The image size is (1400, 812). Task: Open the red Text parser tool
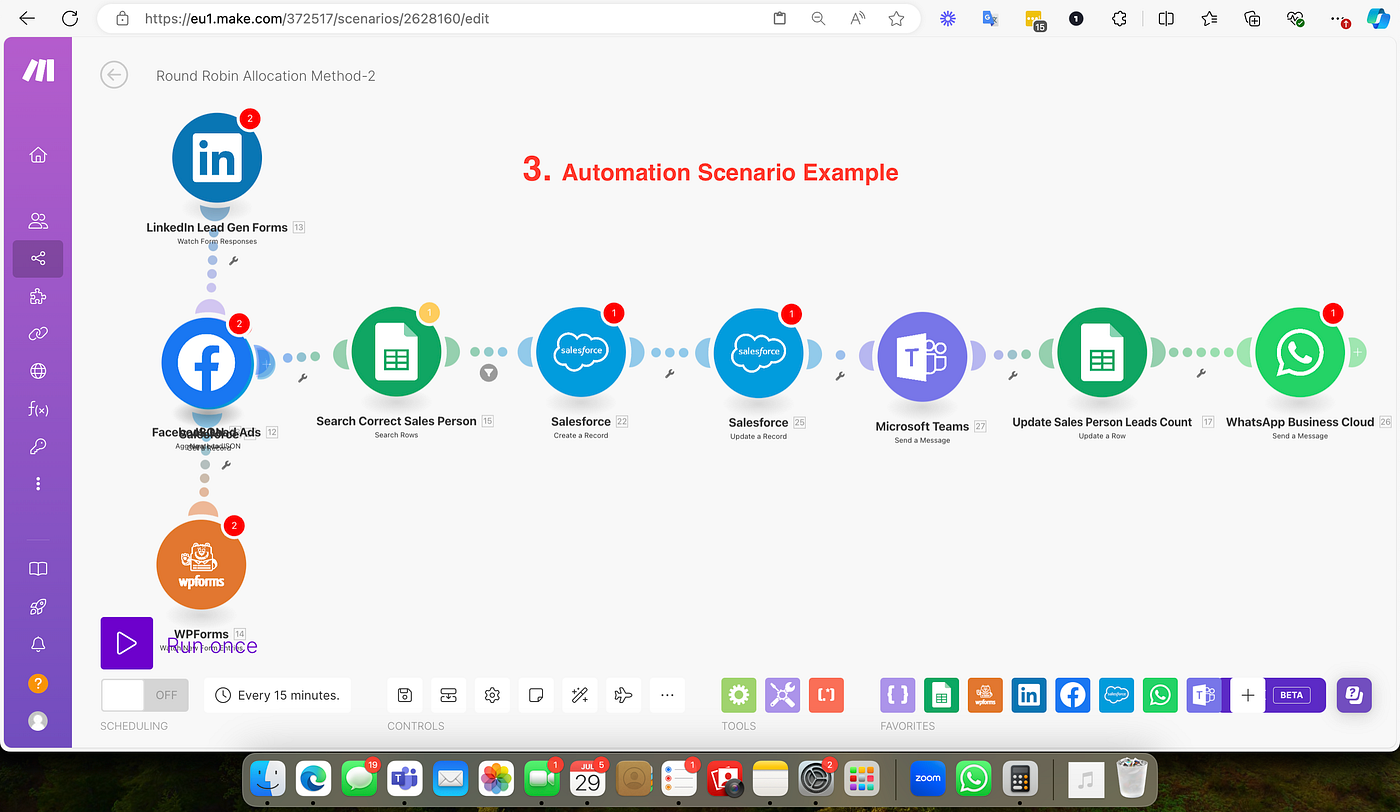[826, 695]
